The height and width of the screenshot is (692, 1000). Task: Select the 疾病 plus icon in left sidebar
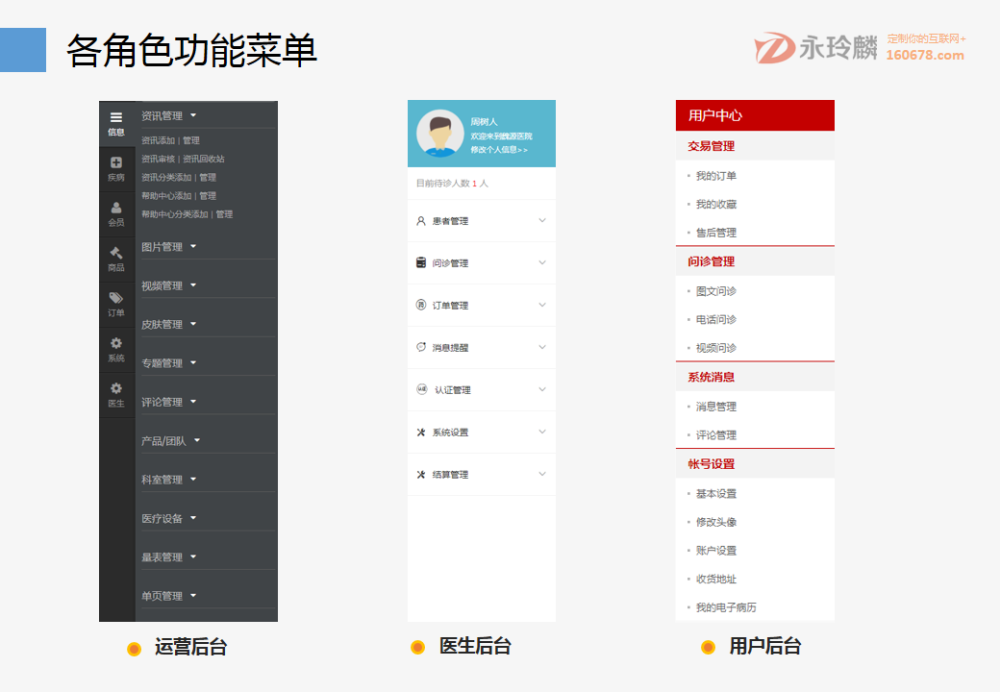[117, 162]
